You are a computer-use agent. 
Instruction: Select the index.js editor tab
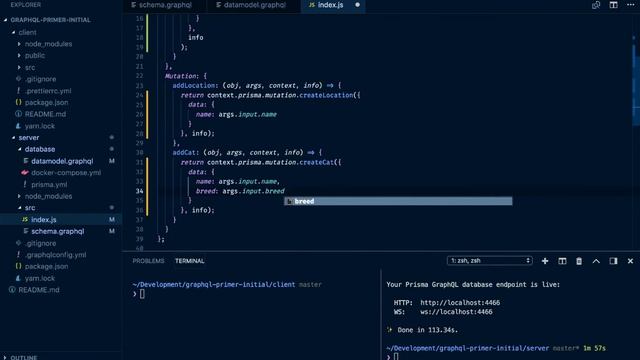(330, 5)
